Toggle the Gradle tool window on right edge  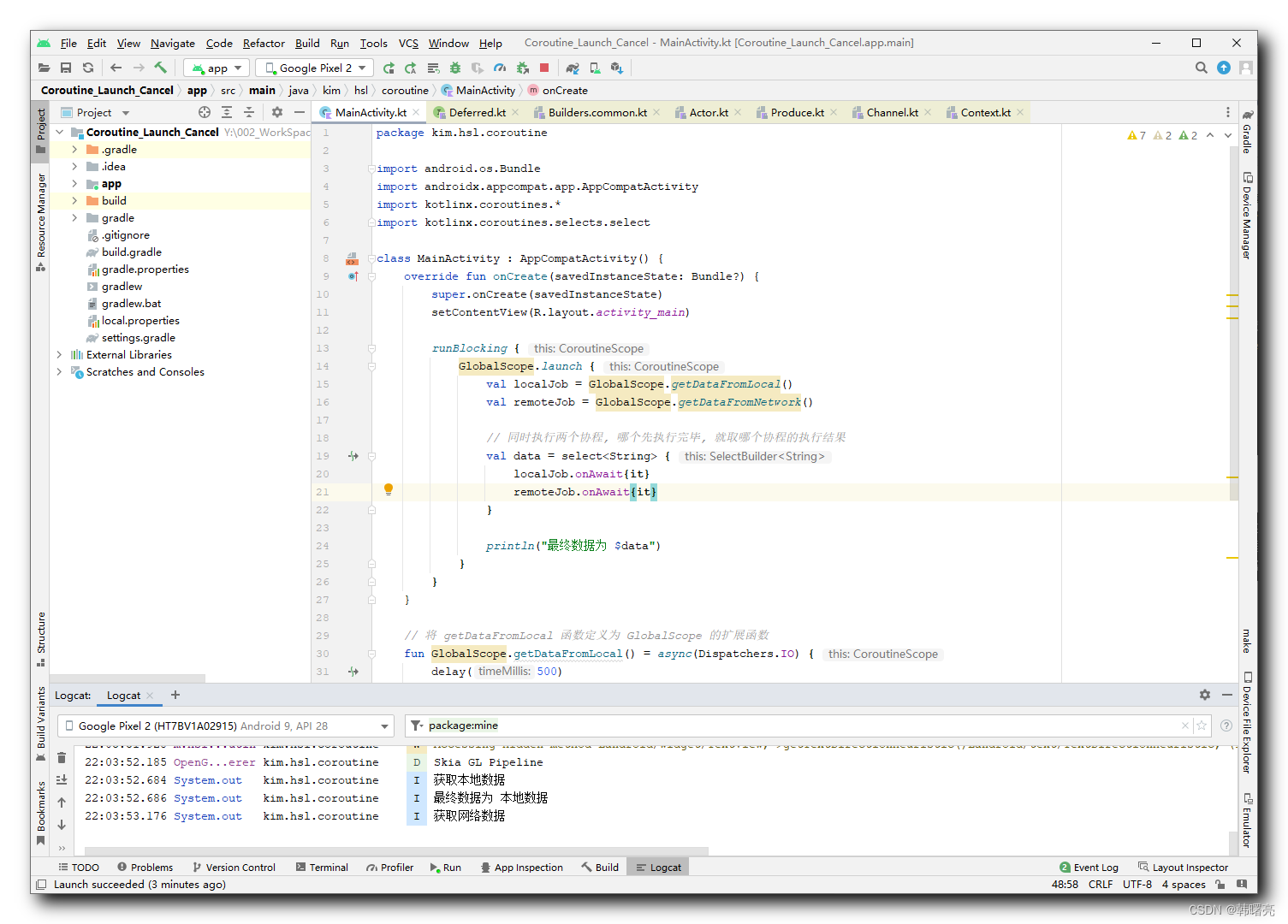click(1248, 132)
